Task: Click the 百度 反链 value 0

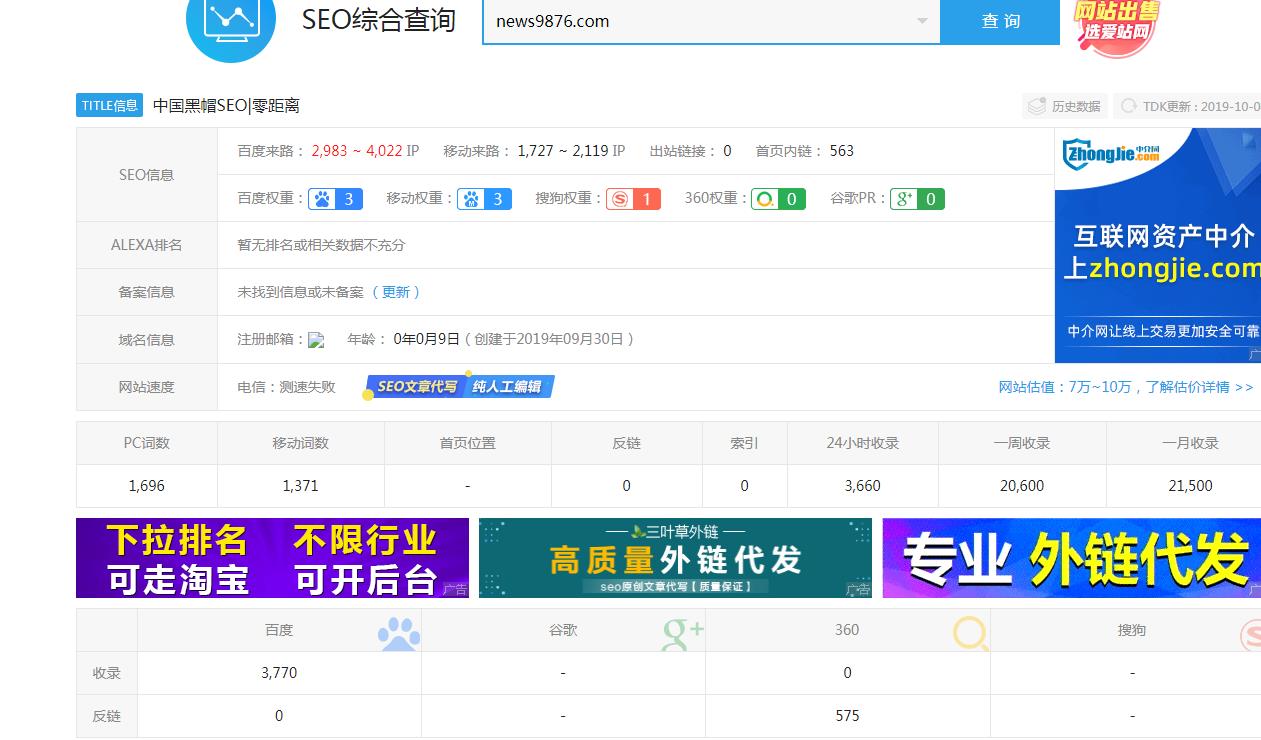Action: point(279,716)
